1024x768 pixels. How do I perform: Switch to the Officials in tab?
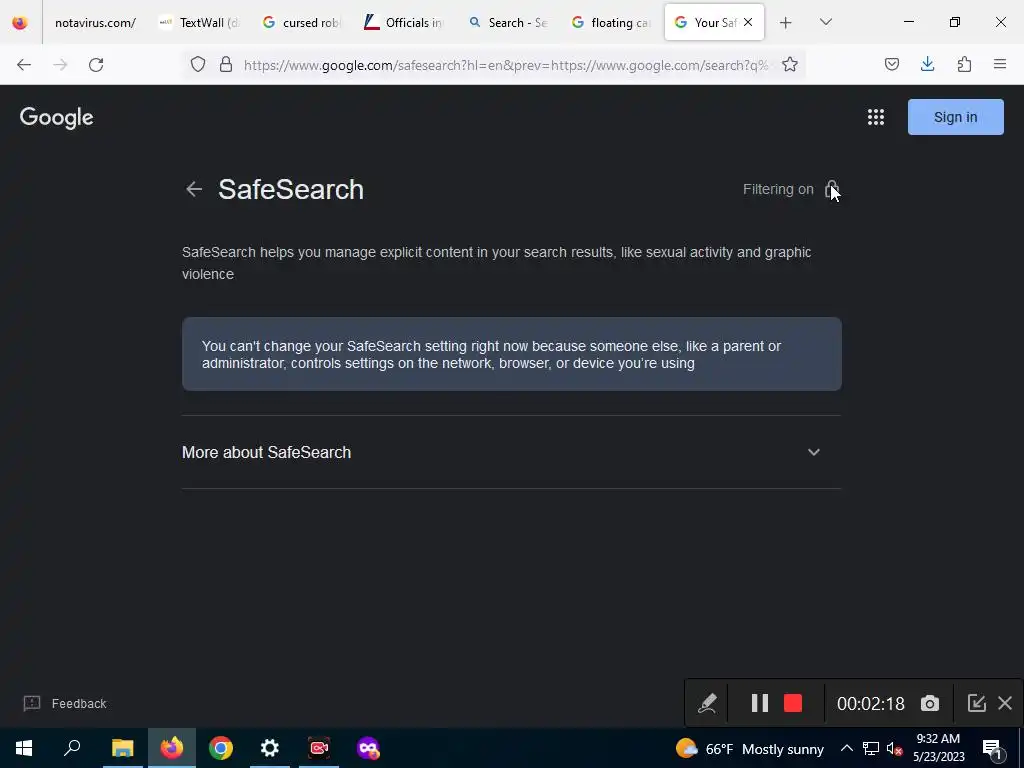click(x=403, y=23)
